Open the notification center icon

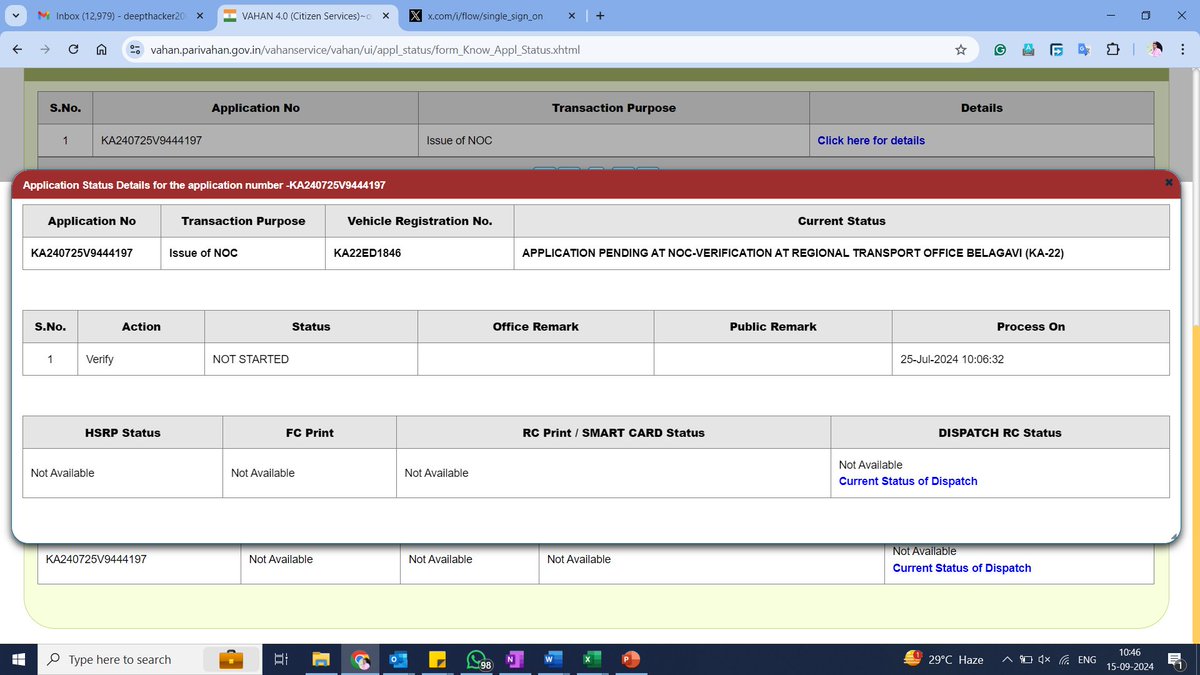click(1176, 659)
